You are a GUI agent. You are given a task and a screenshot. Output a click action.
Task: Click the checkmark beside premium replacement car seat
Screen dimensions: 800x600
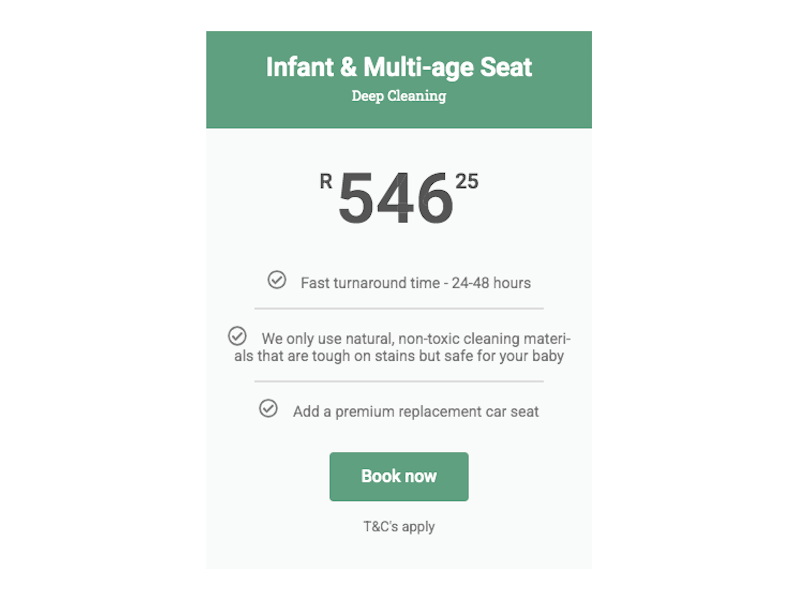pyautogui.click(x=268, y=408)
